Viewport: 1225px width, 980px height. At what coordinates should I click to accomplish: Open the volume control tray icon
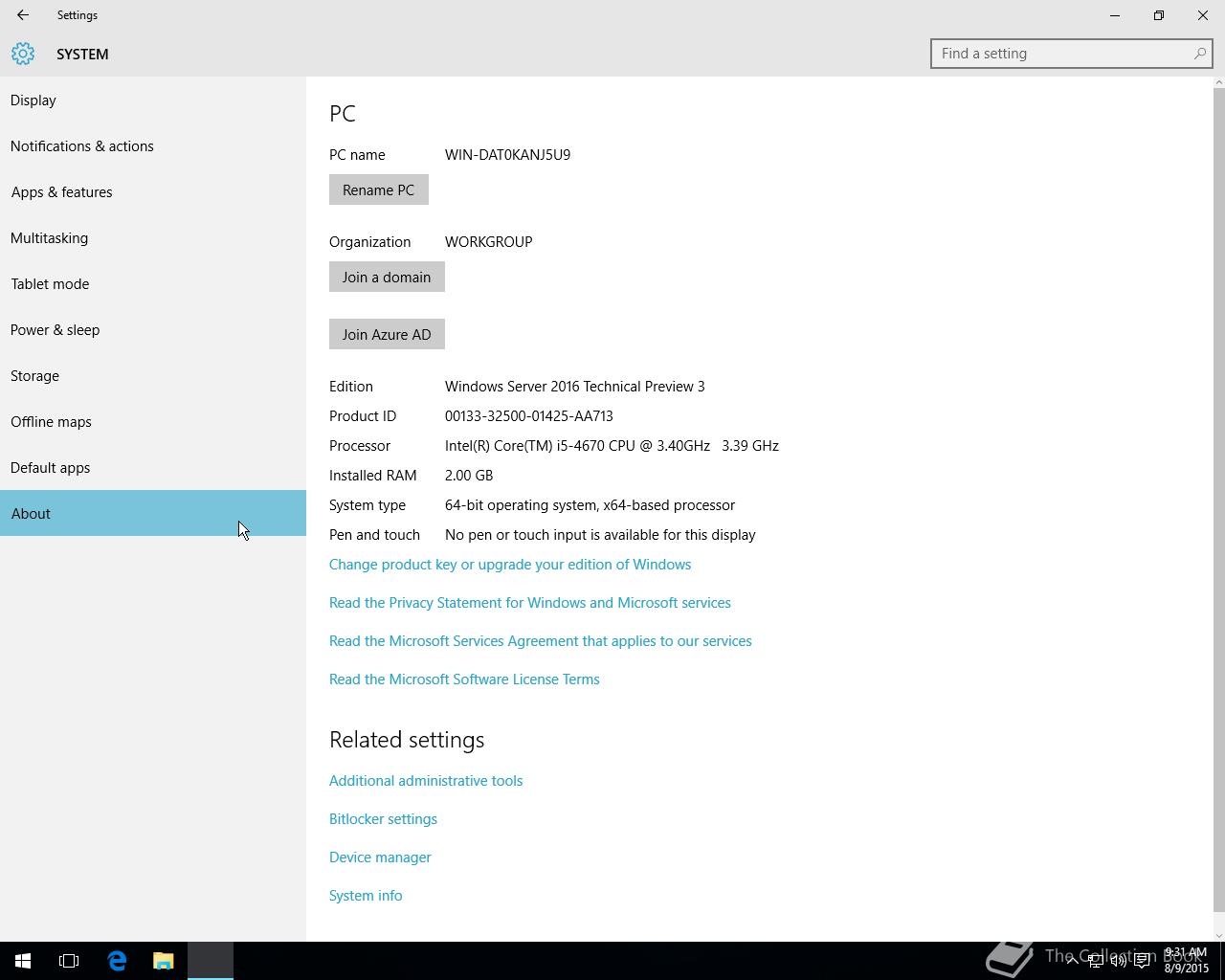(x=1119, y=961)
